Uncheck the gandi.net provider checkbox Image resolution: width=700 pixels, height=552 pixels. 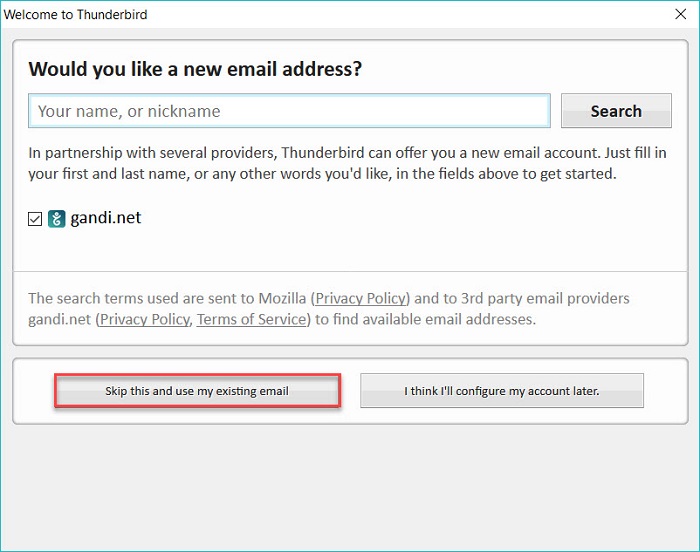coord(35,219)
